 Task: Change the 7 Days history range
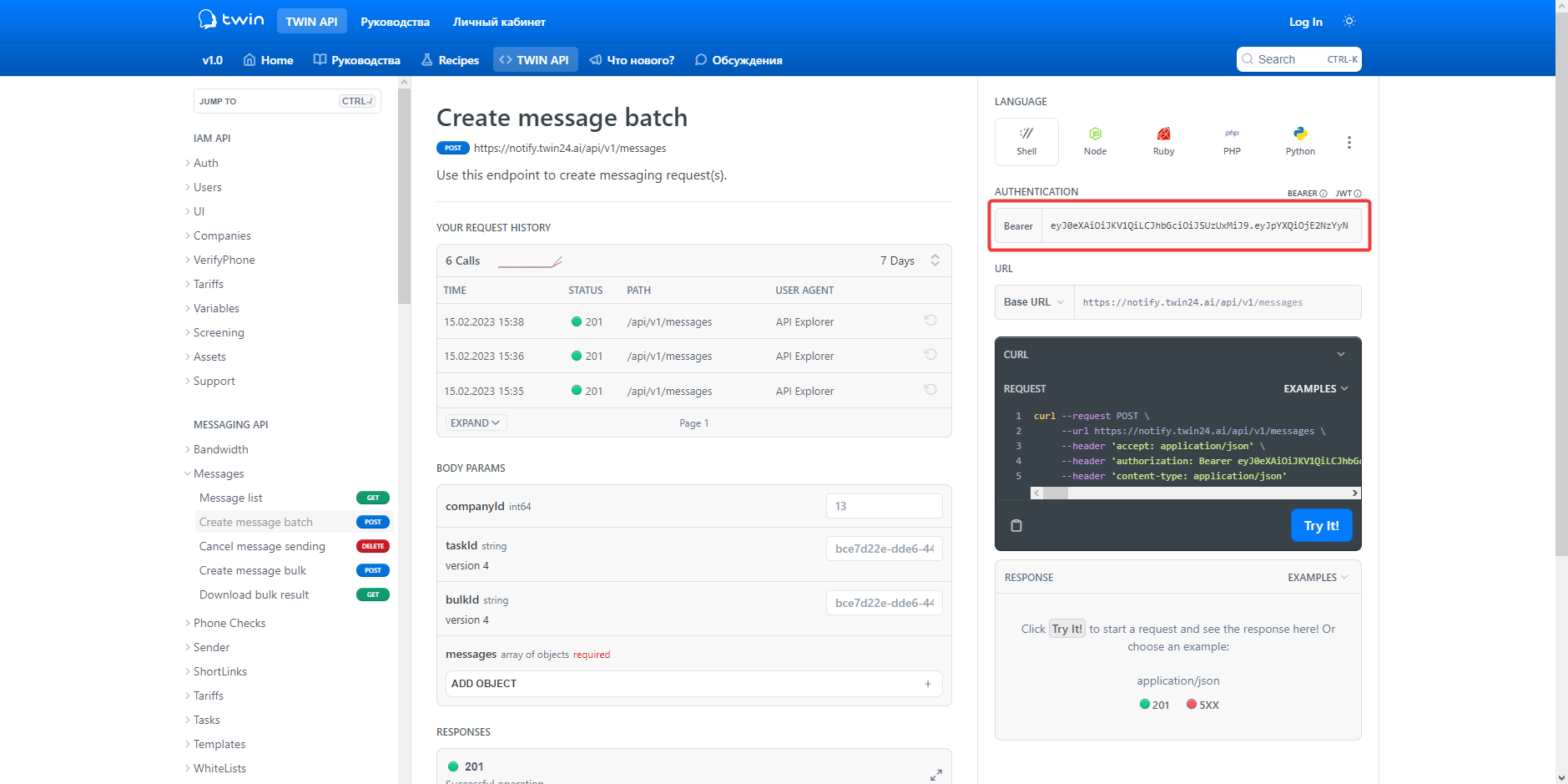pyautogui.click(x=910, y=260)
